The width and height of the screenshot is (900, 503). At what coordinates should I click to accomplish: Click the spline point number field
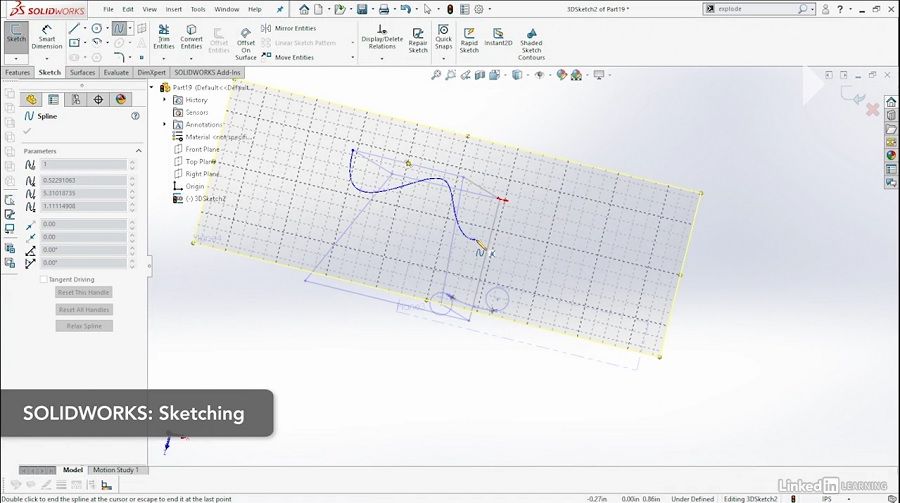tap(83, 165)
